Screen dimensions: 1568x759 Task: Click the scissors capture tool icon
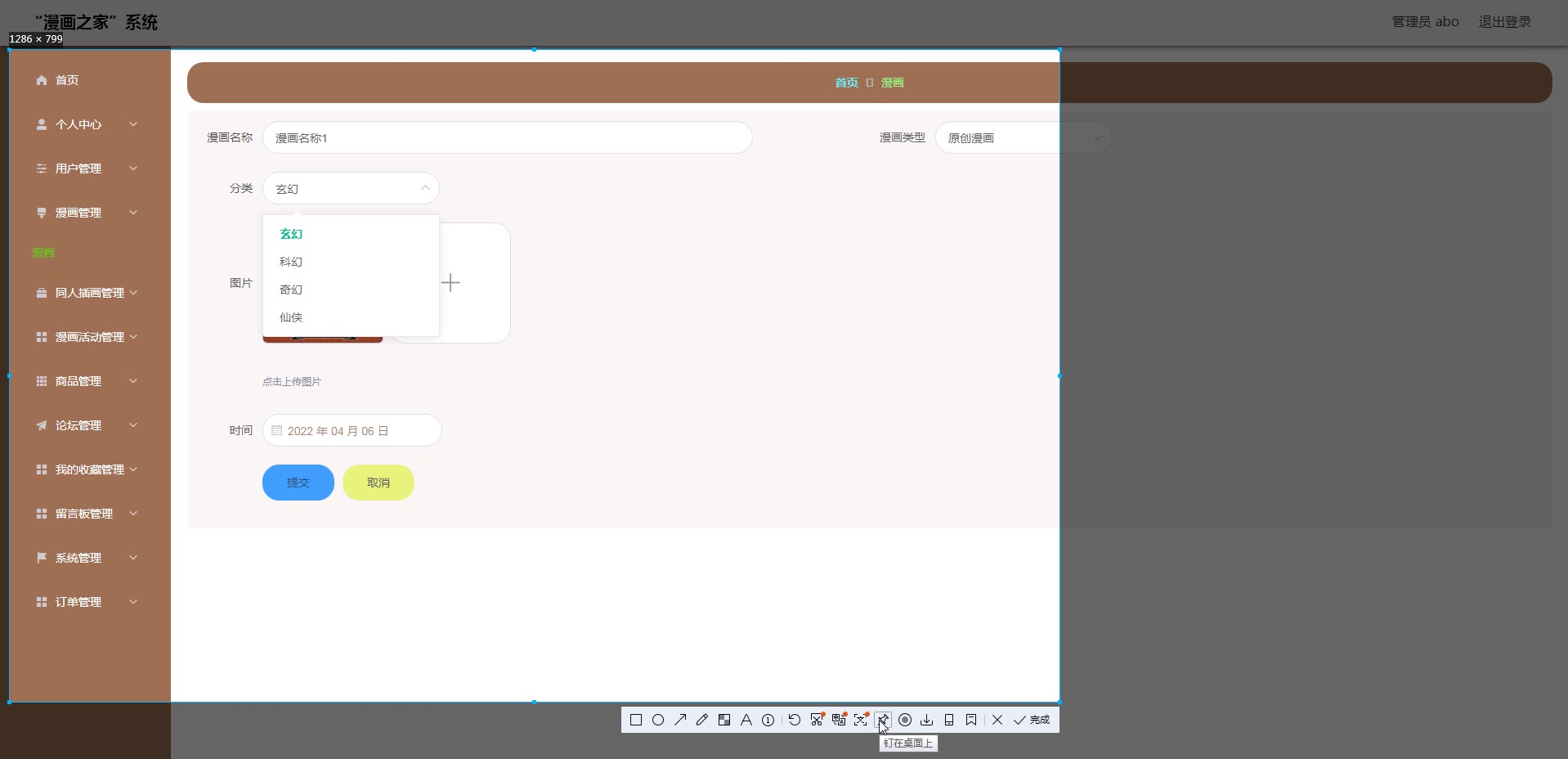click(816, 720)
